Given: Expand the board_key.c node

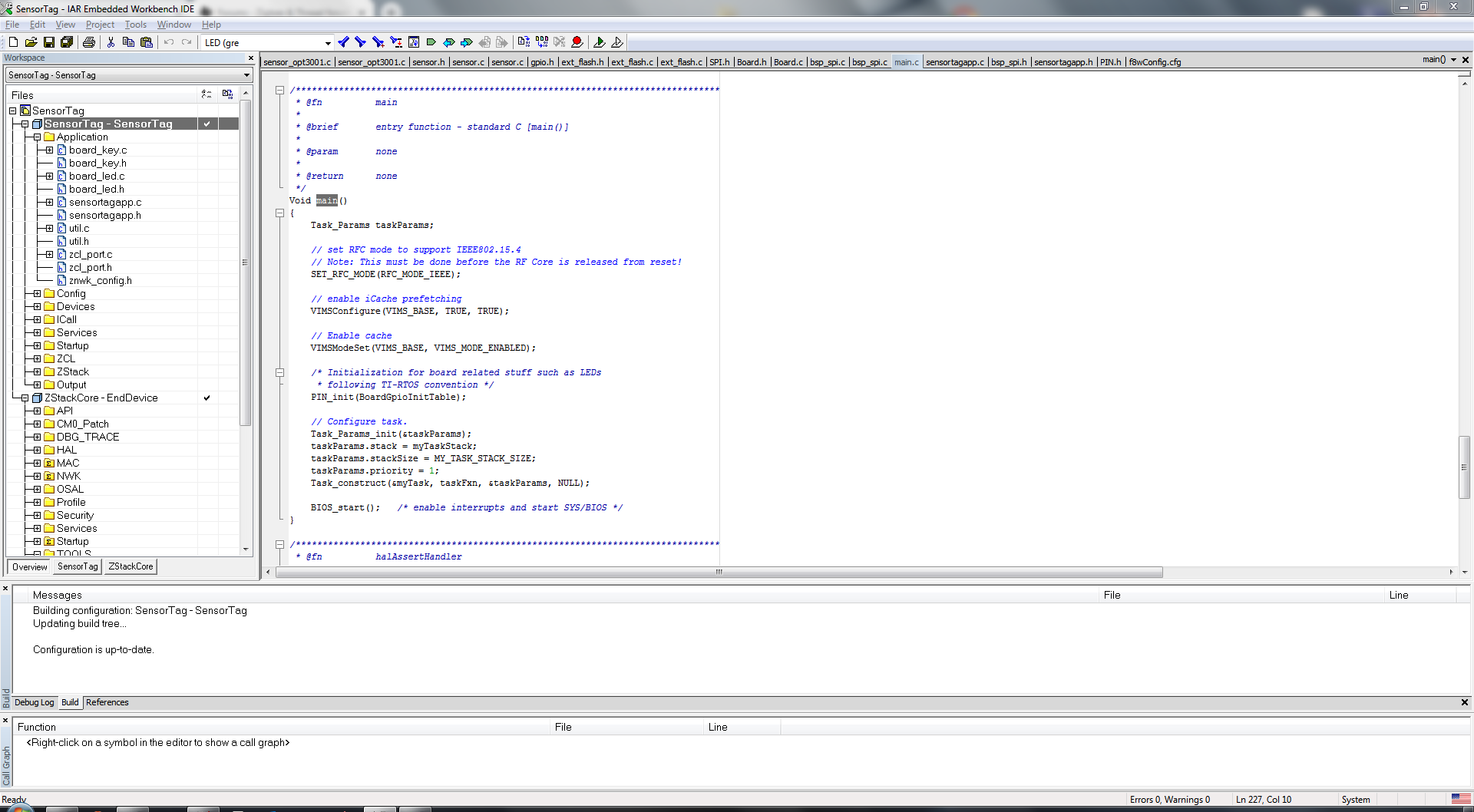Looking at the screenshot, I should (49, 150).
